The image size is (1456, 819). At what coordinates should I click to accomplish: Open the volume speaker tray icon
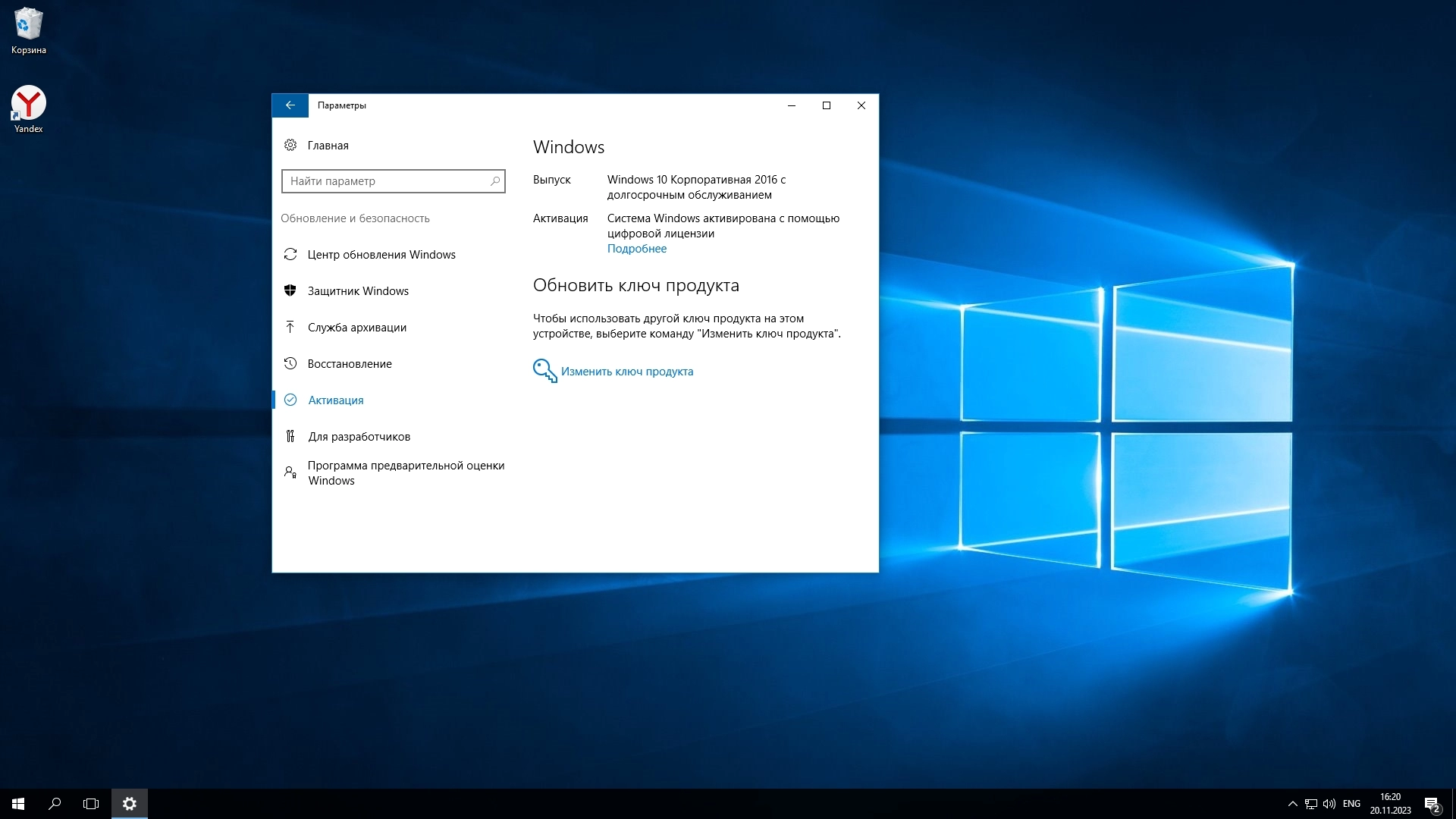1329,804
